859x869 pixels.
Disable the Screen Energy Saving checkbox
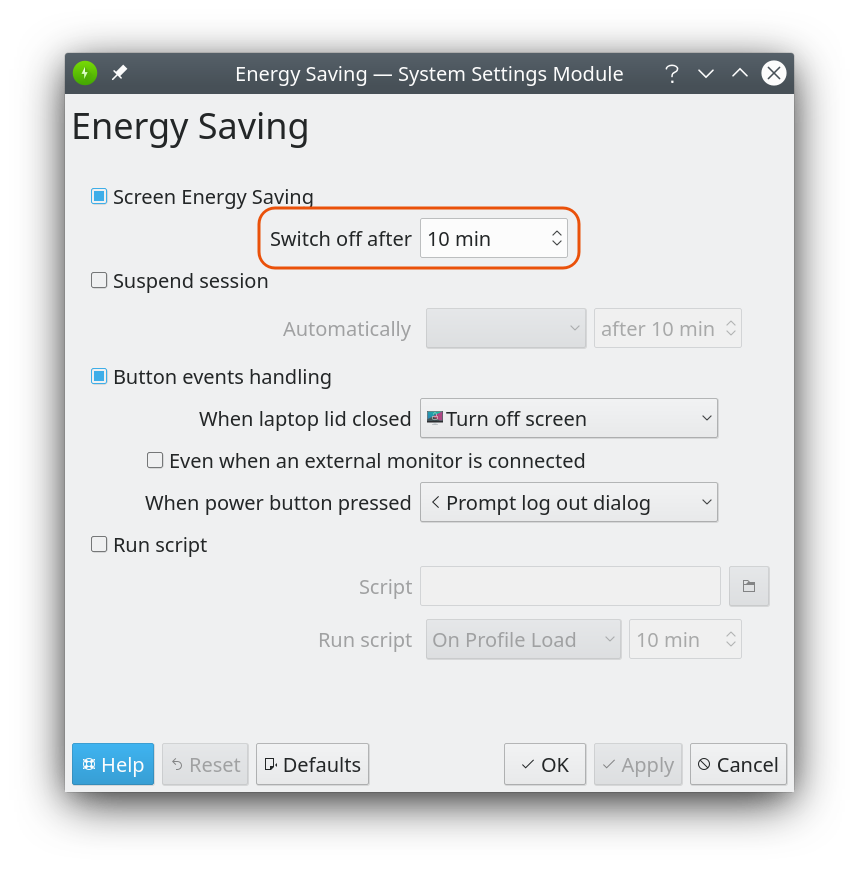(99, 197)
